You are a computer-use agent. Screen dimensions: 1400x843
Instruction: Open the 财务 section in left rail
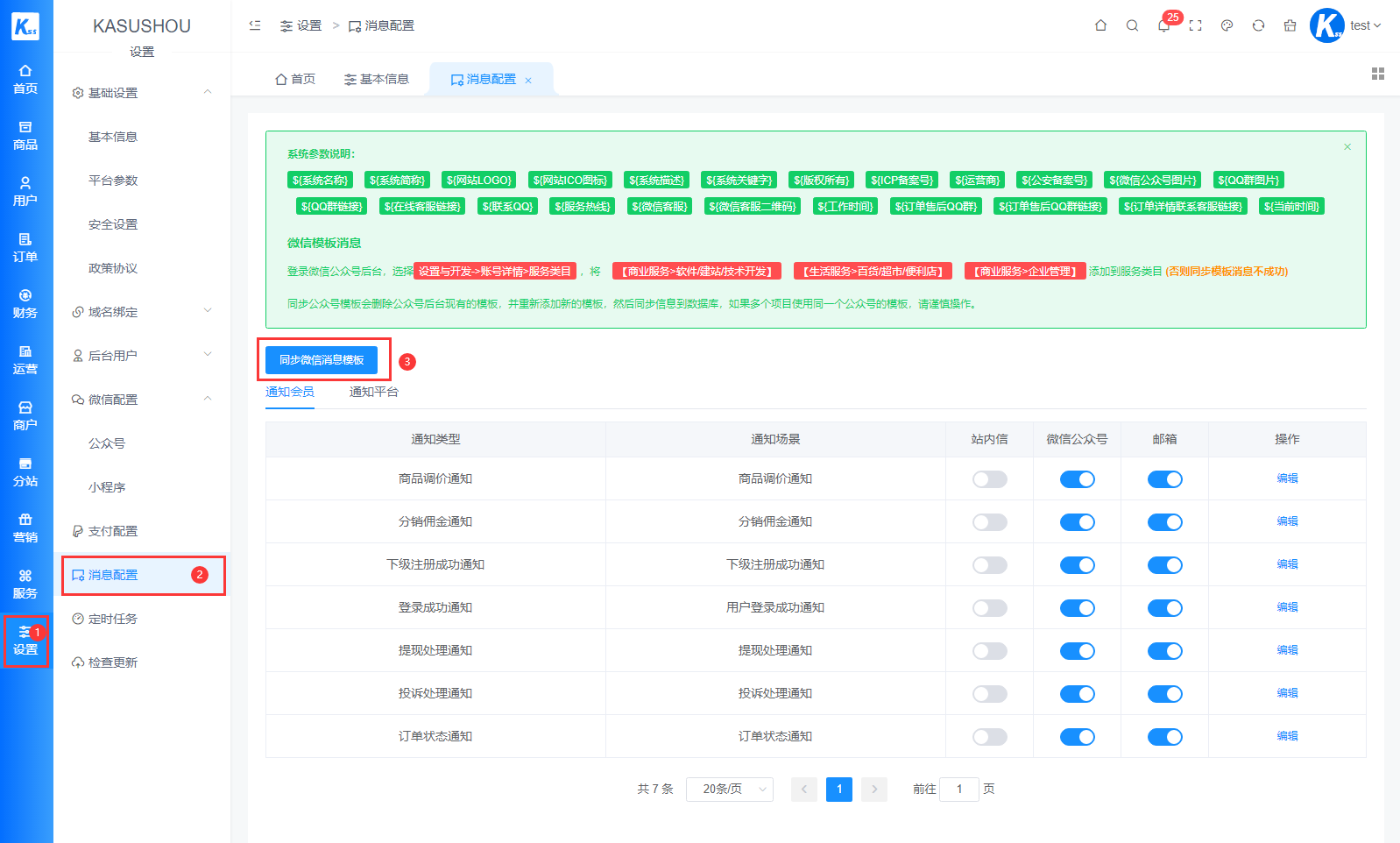[x=25, y=303]
